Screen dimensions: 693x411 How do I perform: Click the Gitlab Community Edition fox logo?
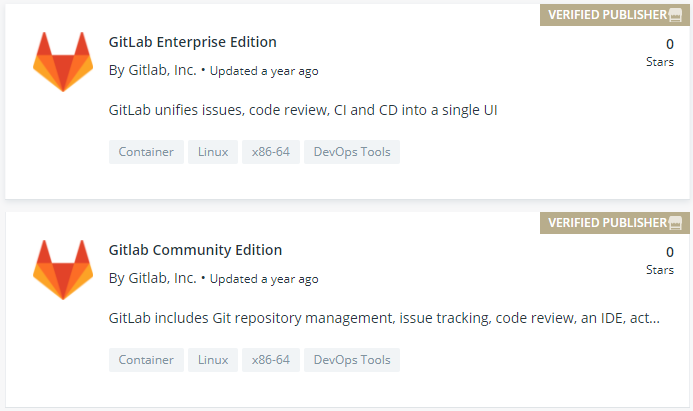[x=63, y=270]
